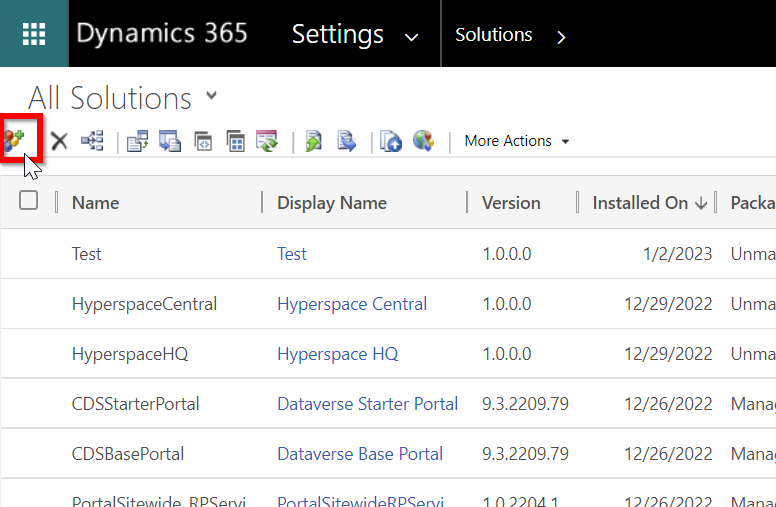
Task: Open the Dataverse Starter Portal link
Action: click(367, 404)
